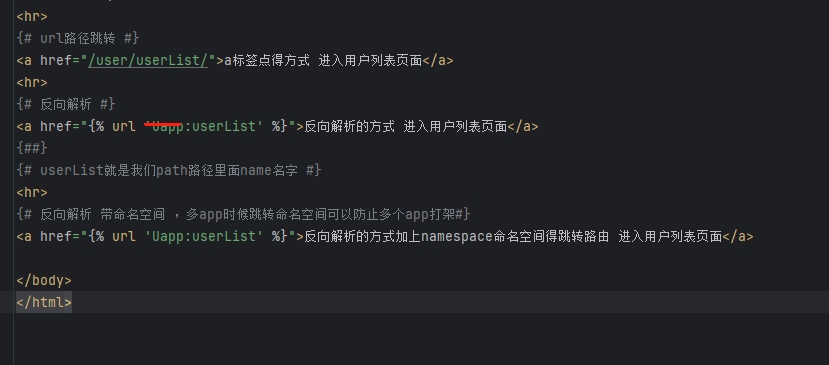Click the text '反向解析的方式 进入用户列表页面'
The height and width of the screenshot is (365, 829).
pos(406,126)
